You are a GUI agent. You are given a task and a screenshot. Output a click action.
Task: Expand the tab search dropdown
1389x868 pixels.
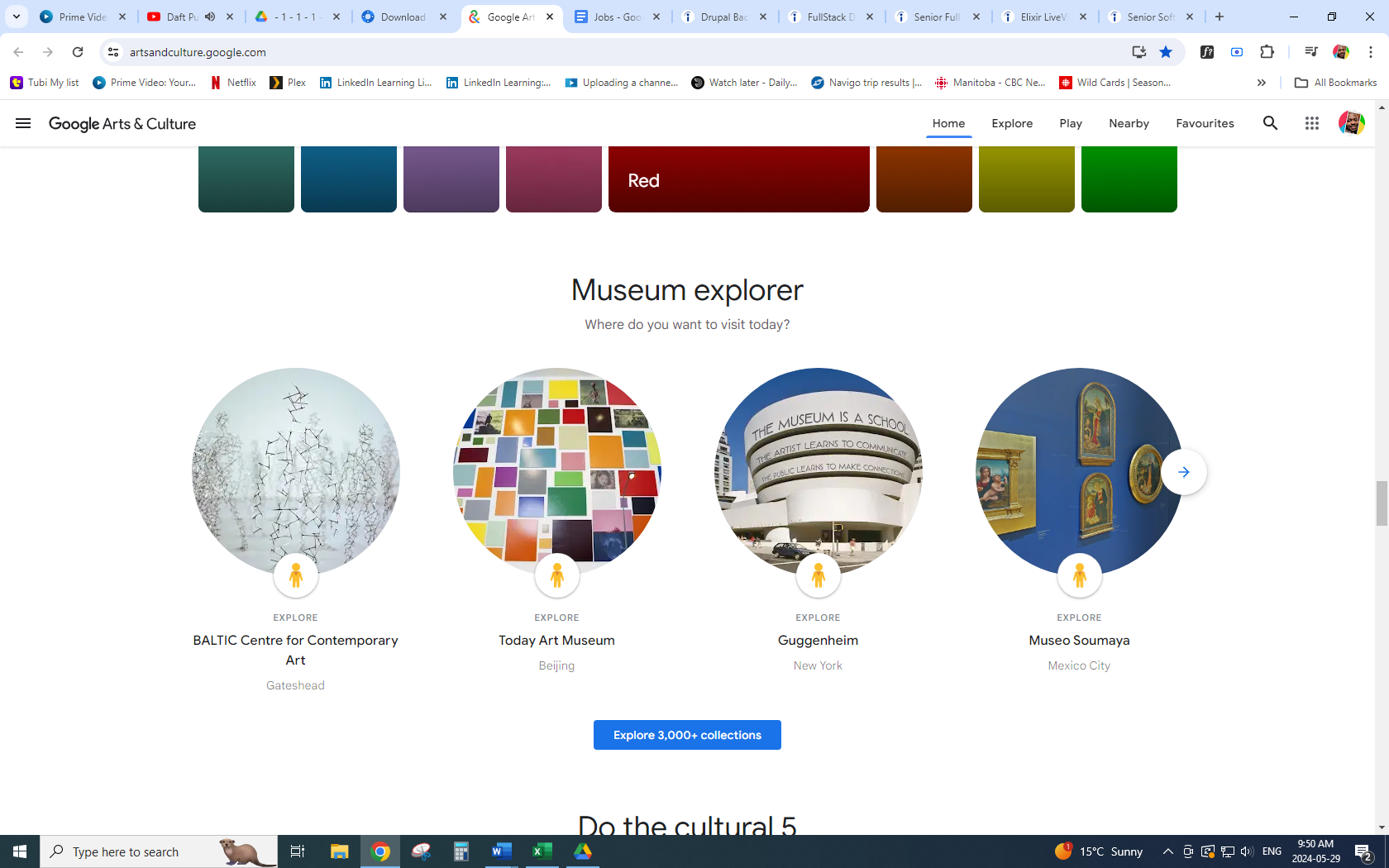(17, 17)
